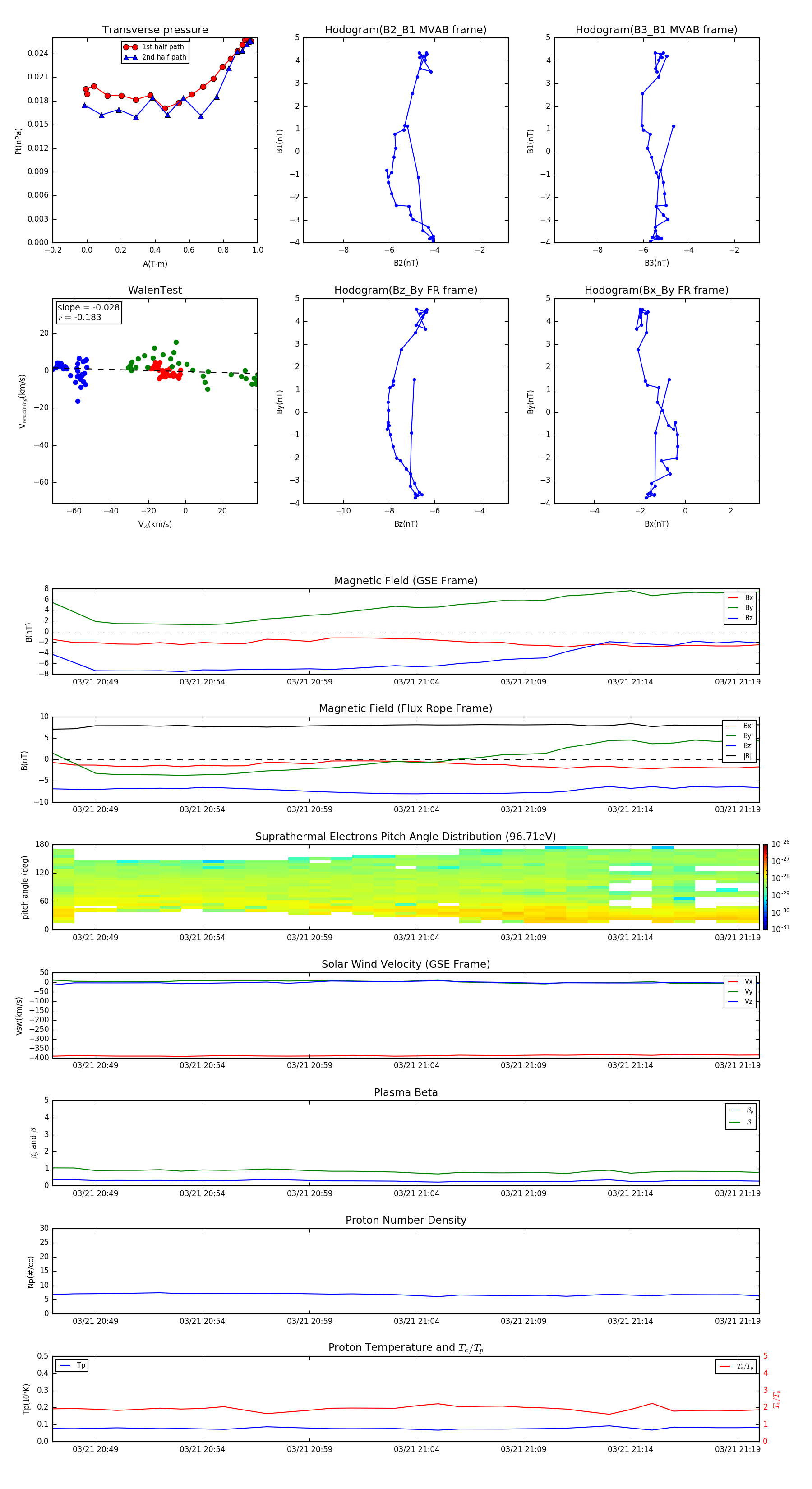Image resolution: width=812 pixels, height=1489 pixels.
Task: Click the 'B3(nT)' x-axis label
Action: click(x=656, y=263)
